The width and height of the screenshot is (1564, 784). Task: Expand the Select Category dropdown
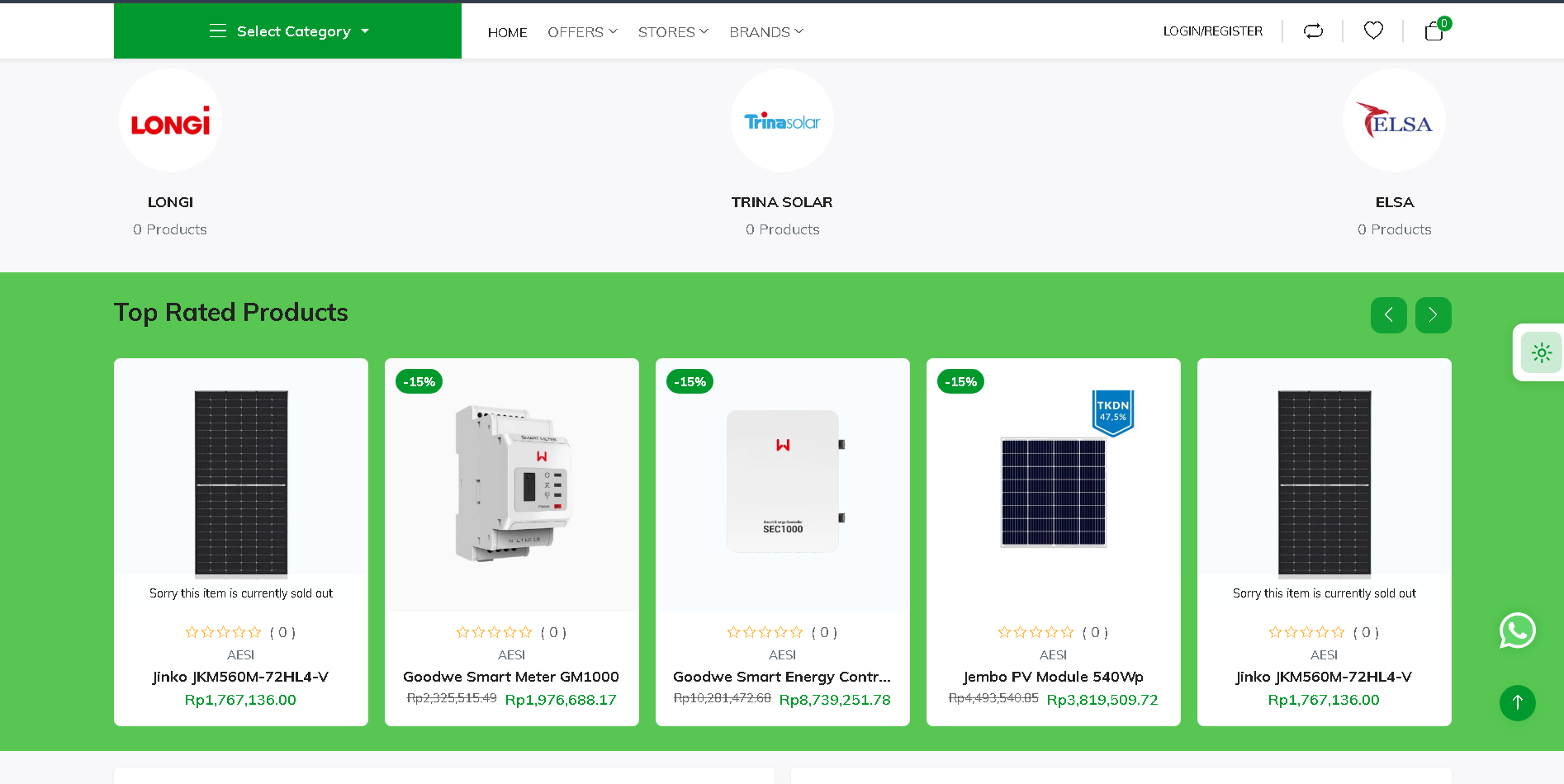(288, 31)
